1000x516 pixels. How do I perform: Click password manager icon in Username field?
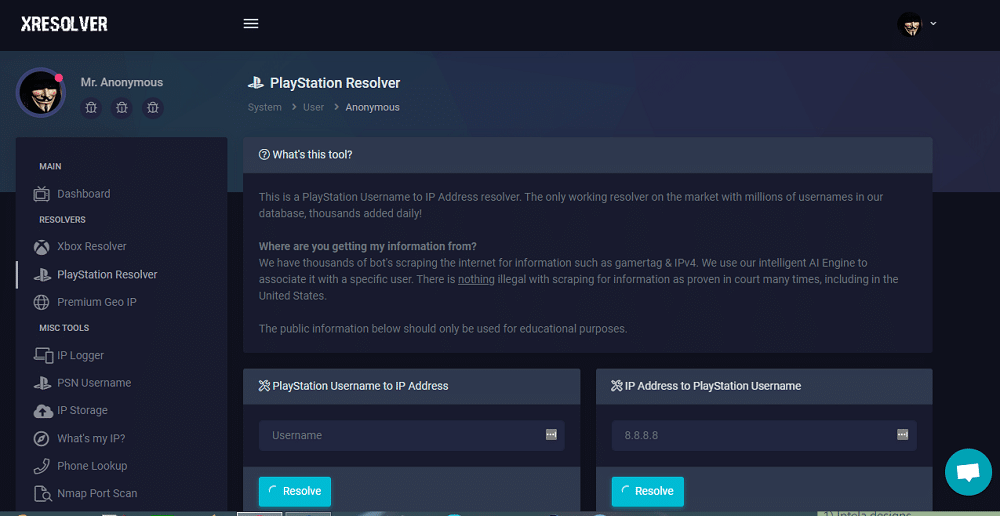551,434
